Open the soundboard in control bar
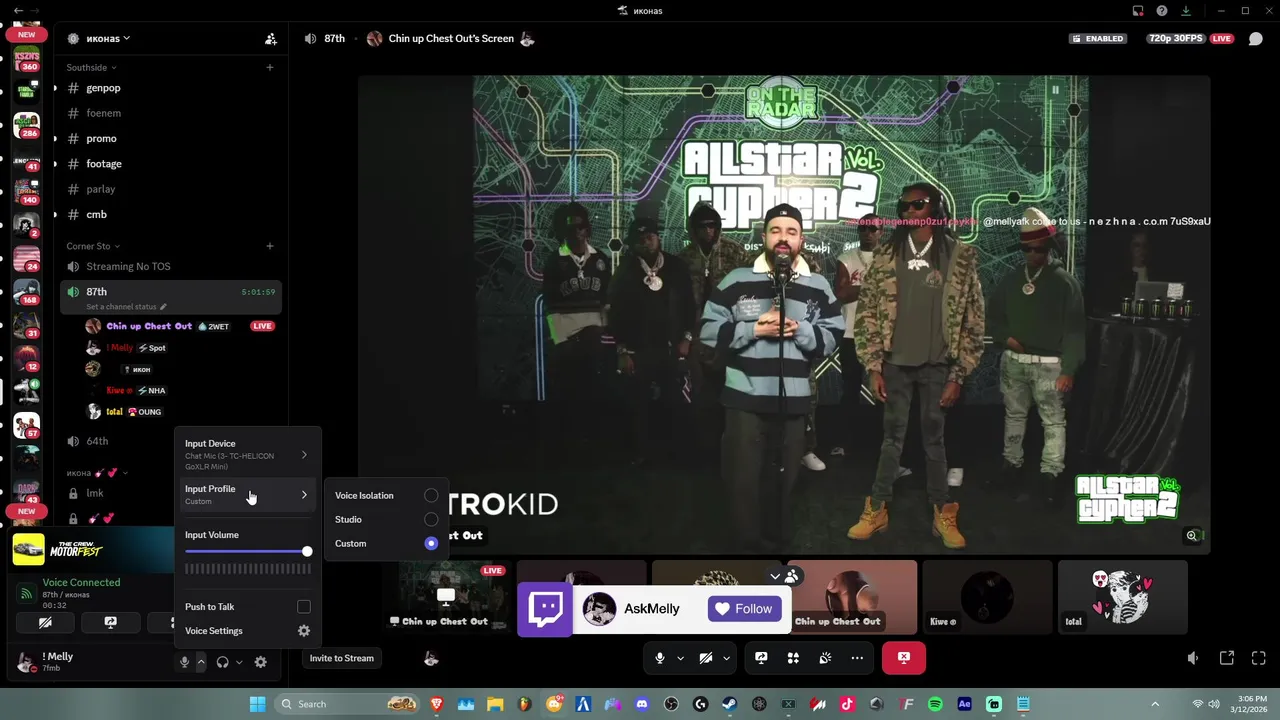 [825, 658]
